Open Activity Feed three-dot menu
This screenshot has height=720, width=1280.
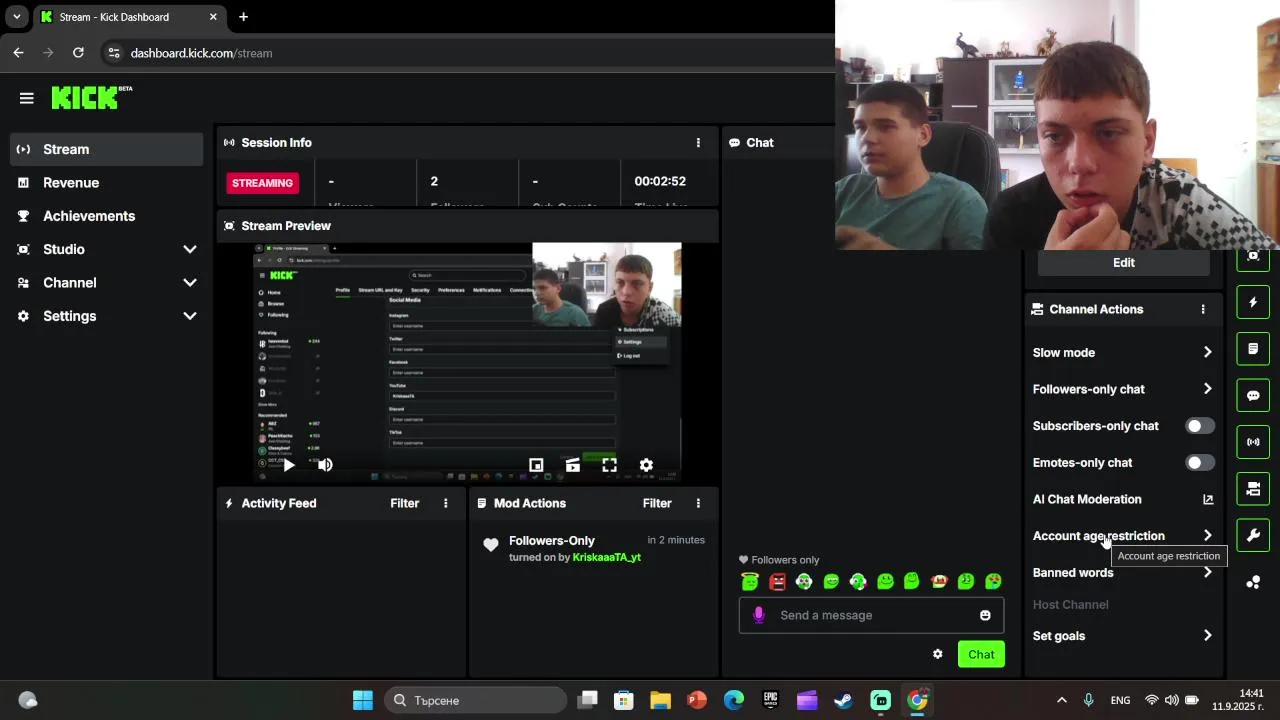pyautogui.click(x=446, y=503)
